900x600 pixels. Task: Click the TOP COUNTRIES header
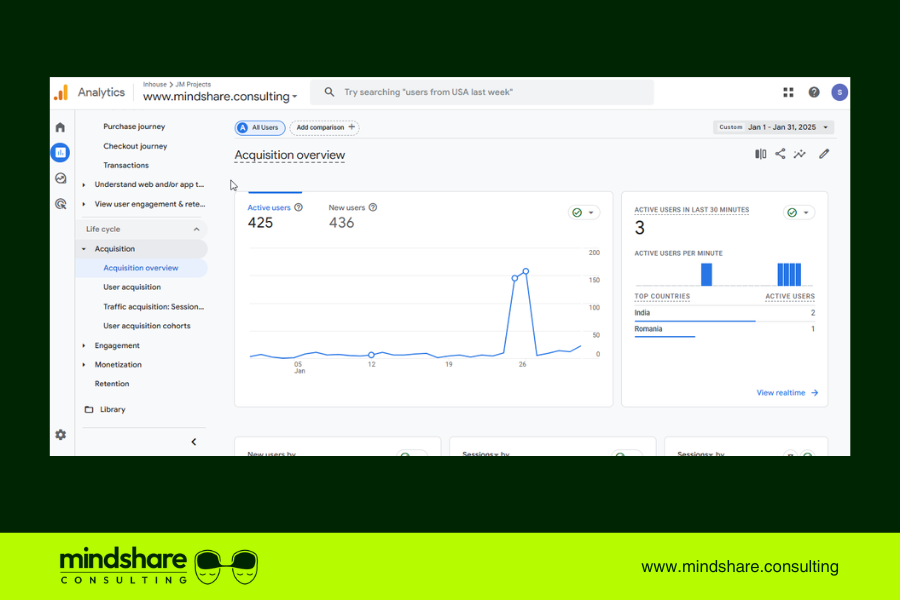click(662, 296)
